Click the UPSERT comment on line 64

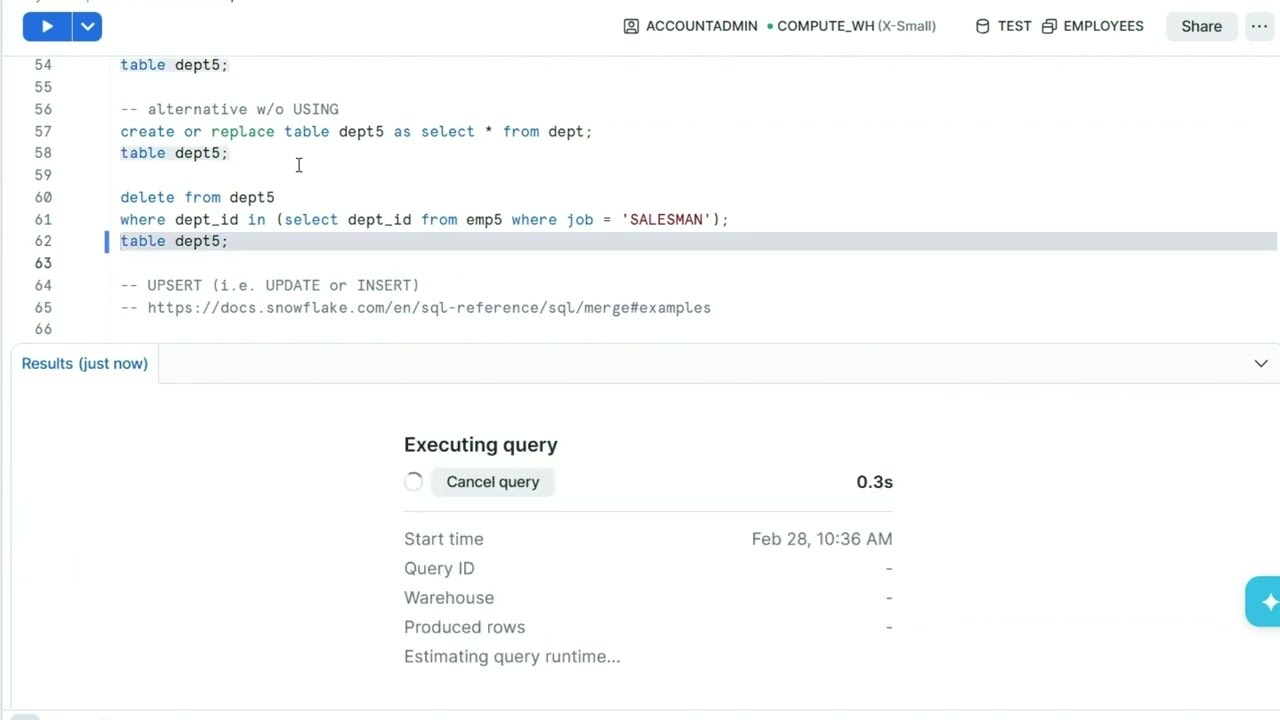pyautogui.click(x=270, y=286)
